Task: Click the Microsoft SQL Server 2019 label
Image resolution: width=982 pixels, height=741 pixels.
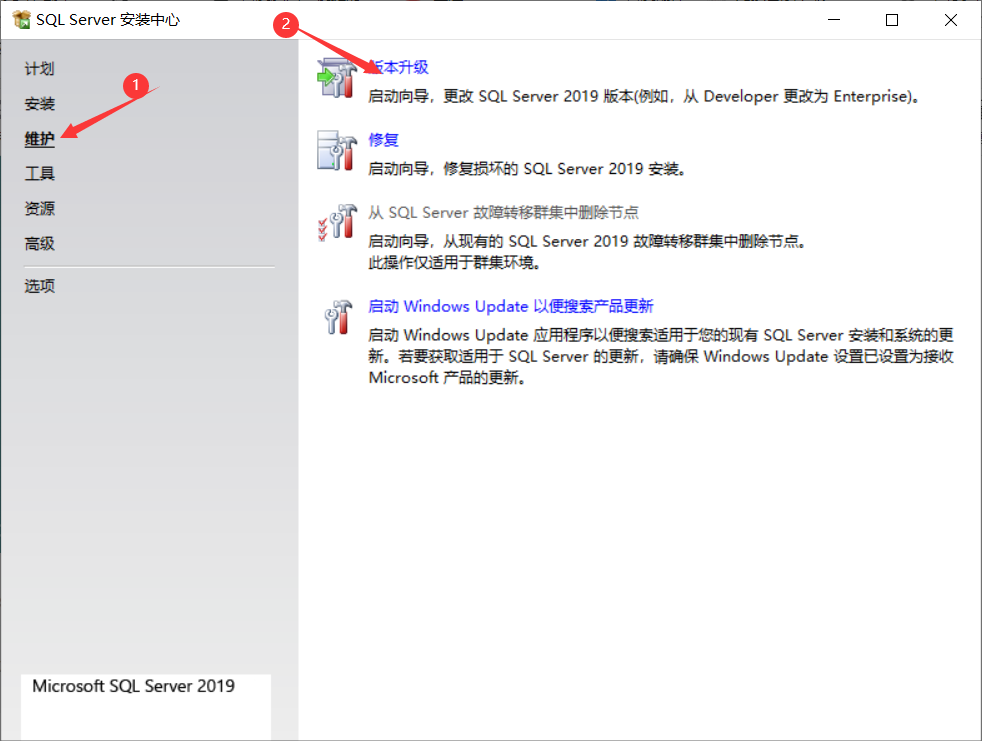Action: pyautogui.click(x=131, y=686)
